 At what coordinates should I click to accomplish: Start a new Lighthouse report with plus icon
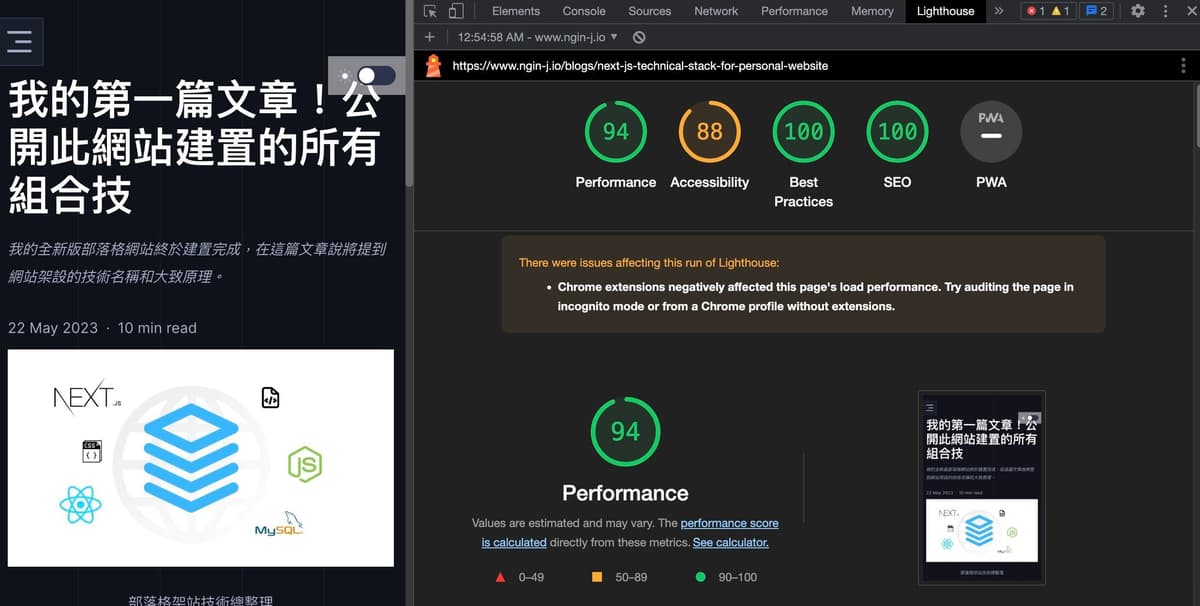[x=430, y=37]
